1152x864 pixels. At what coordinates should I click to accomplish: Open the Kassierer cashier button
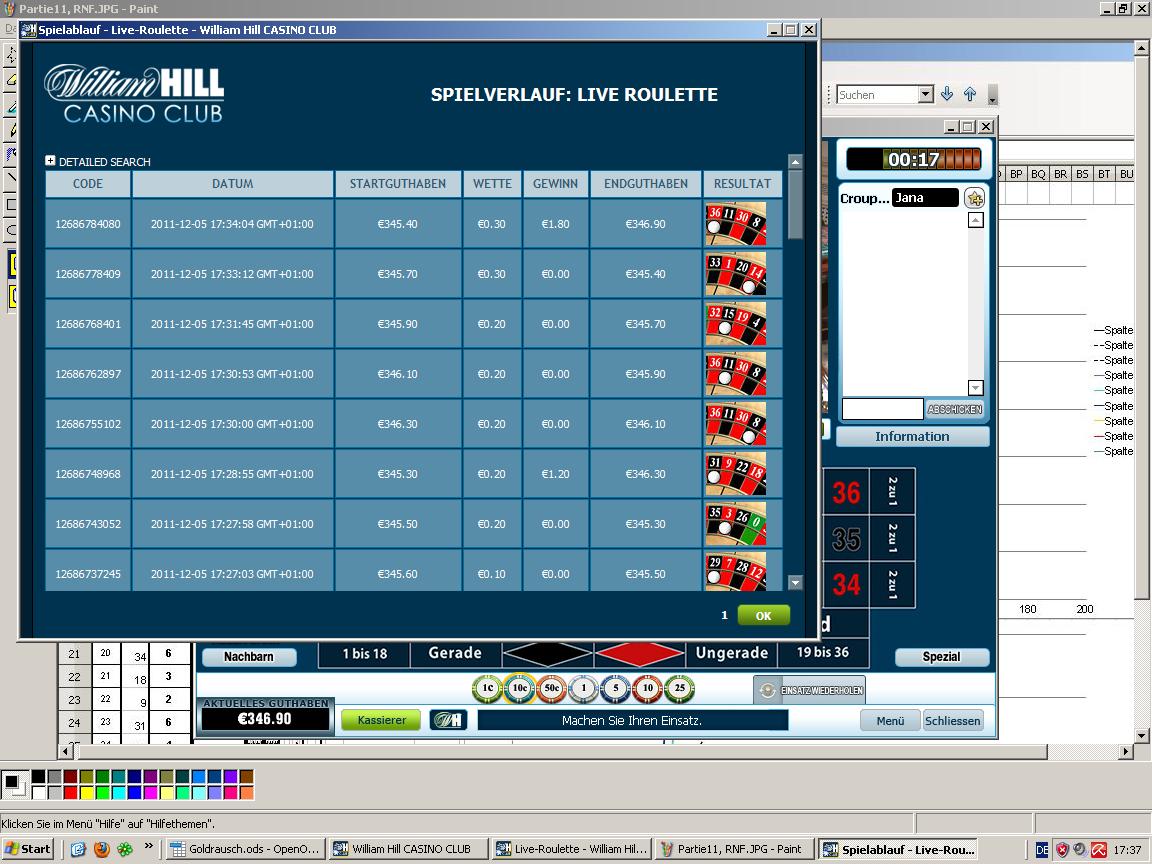pos(381,720)
